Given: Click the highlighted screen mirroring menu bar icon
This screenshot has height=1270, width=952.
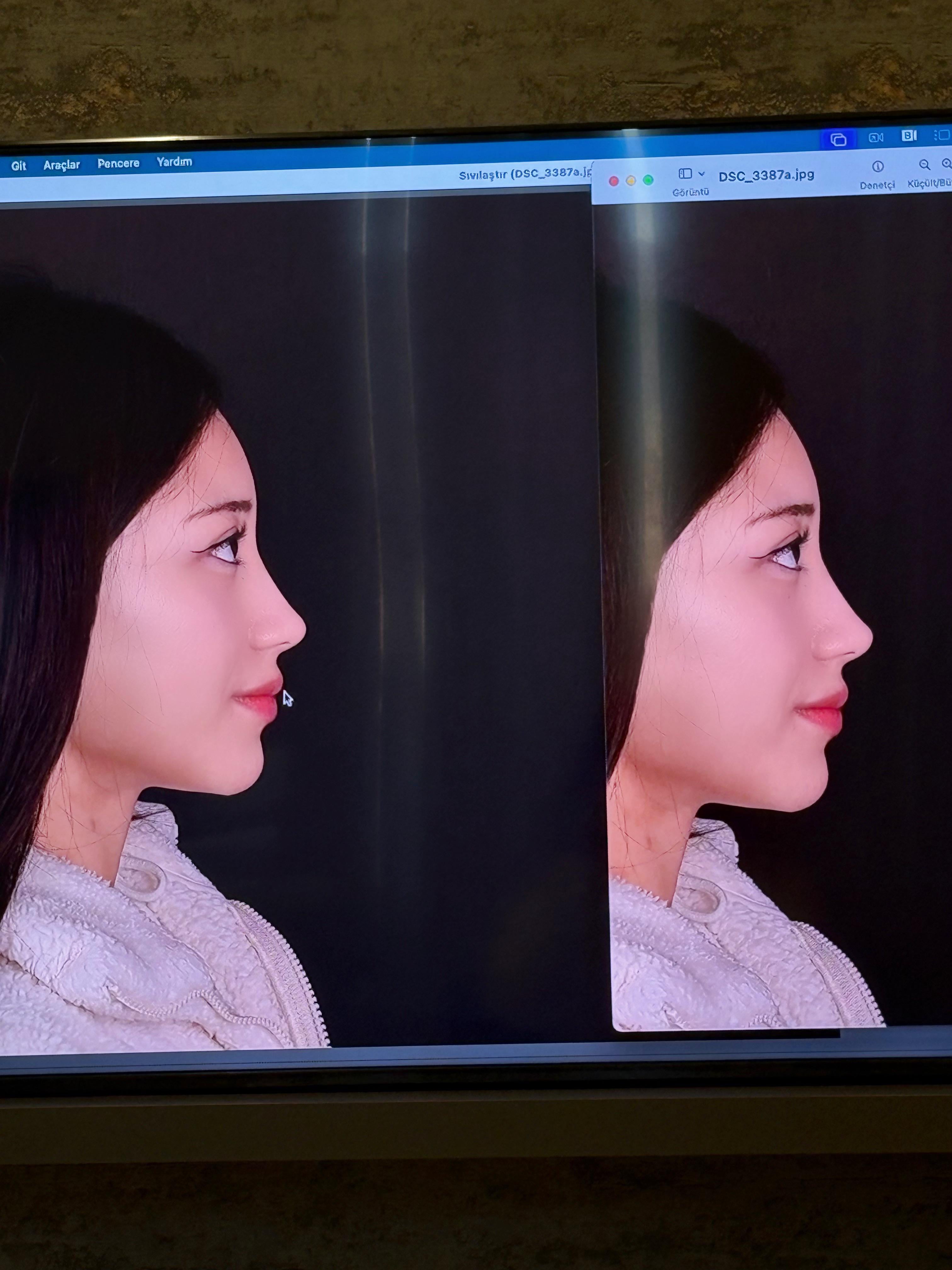Looking at the screenshot, I should [838, 140].
